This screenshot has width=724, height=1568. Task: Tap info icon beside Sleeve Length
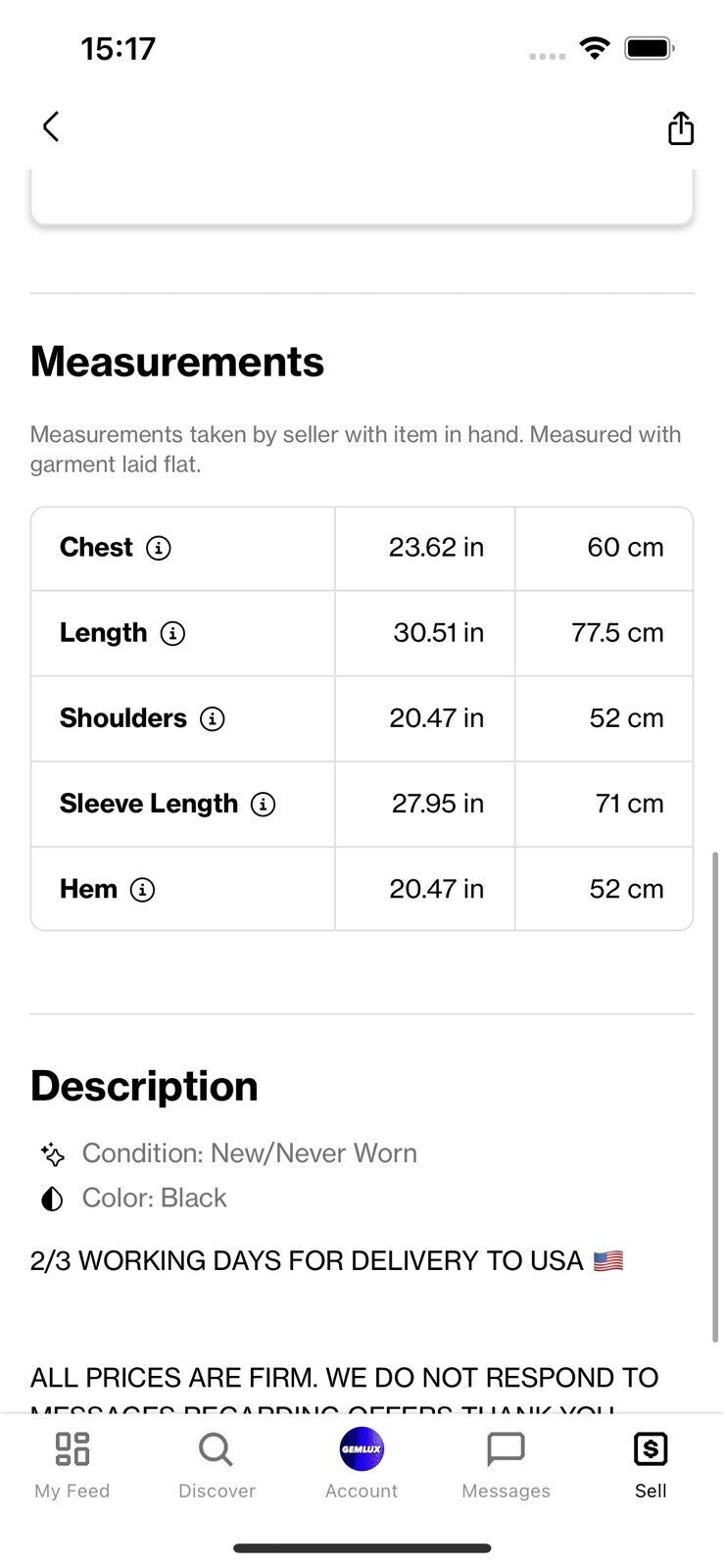pos(264,804)
